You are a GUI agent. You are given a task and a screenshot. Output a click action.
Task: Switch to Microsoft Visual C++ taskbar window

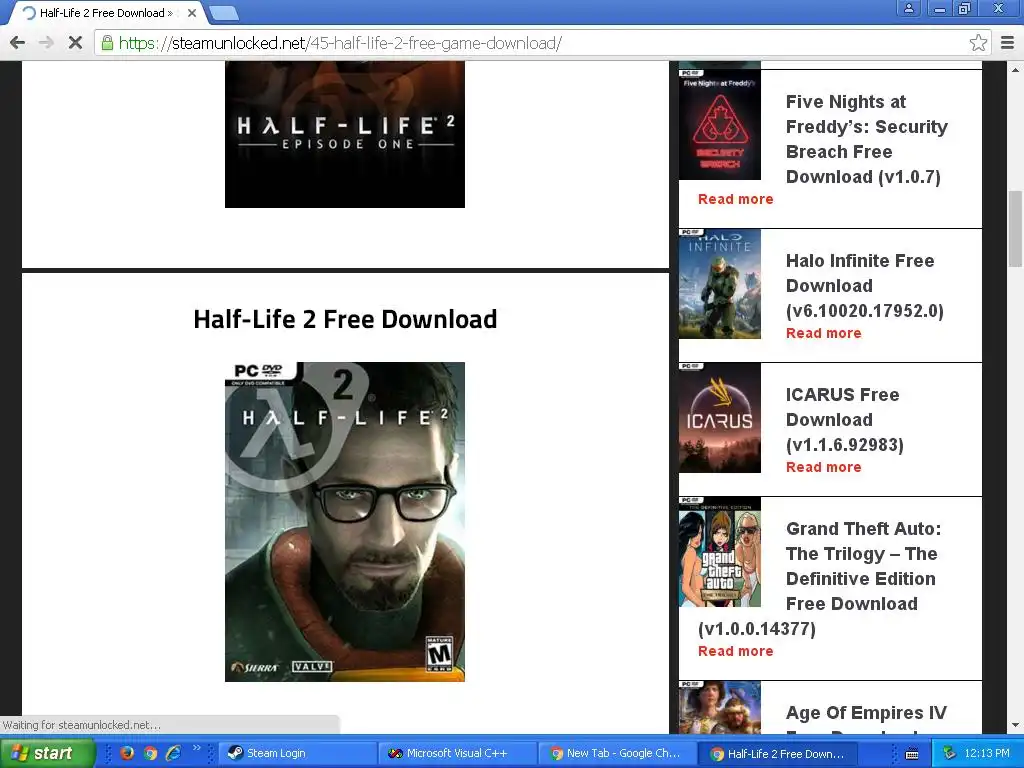(456, 754)
